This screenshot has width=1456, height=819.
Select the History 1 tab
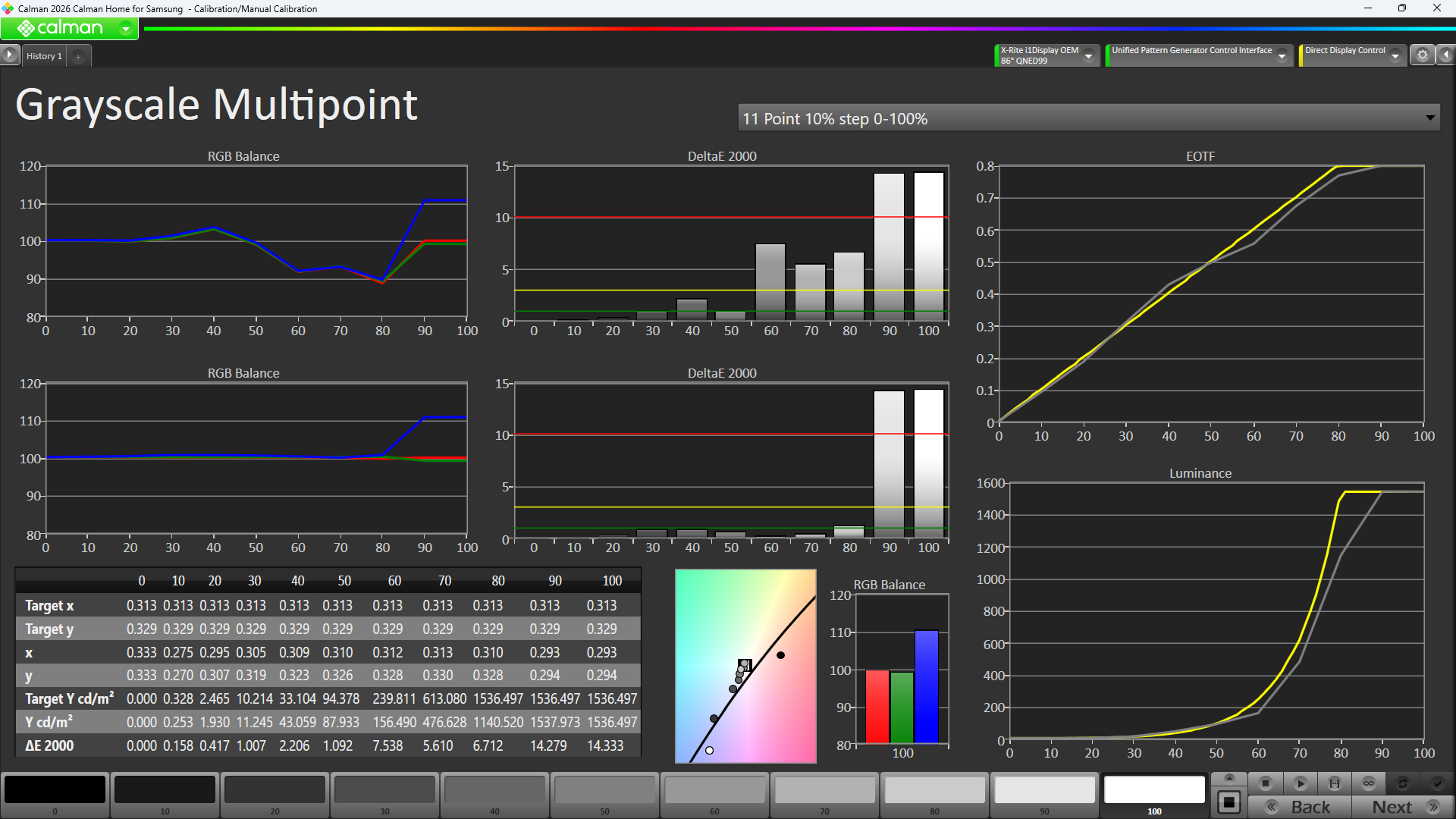[x=44, y=56]
